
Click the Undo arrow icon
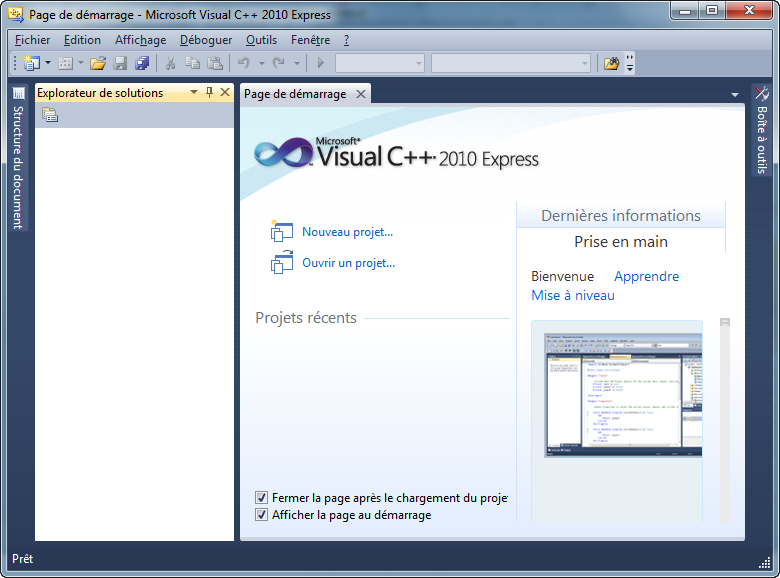pos(244,63)
